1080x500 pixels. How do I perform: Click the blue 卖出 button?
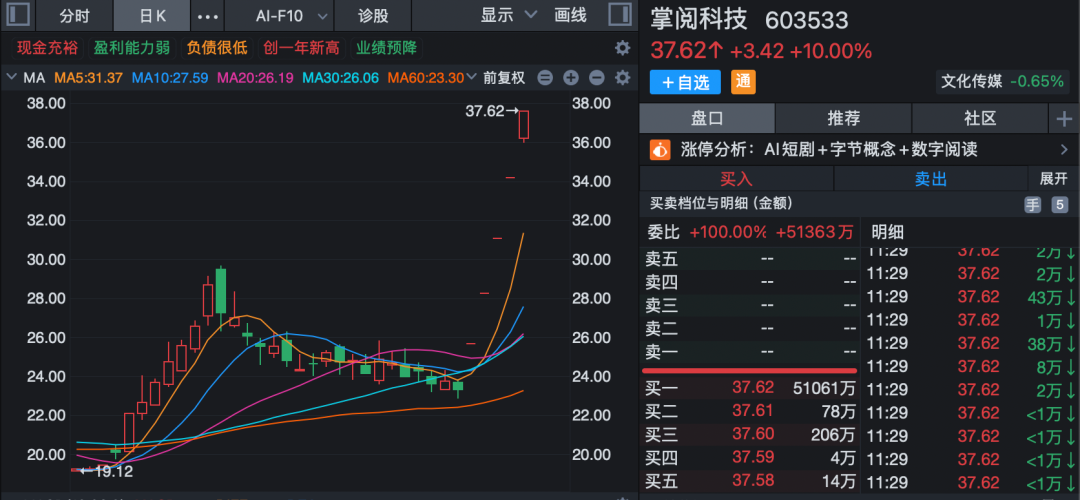[930, 179]
